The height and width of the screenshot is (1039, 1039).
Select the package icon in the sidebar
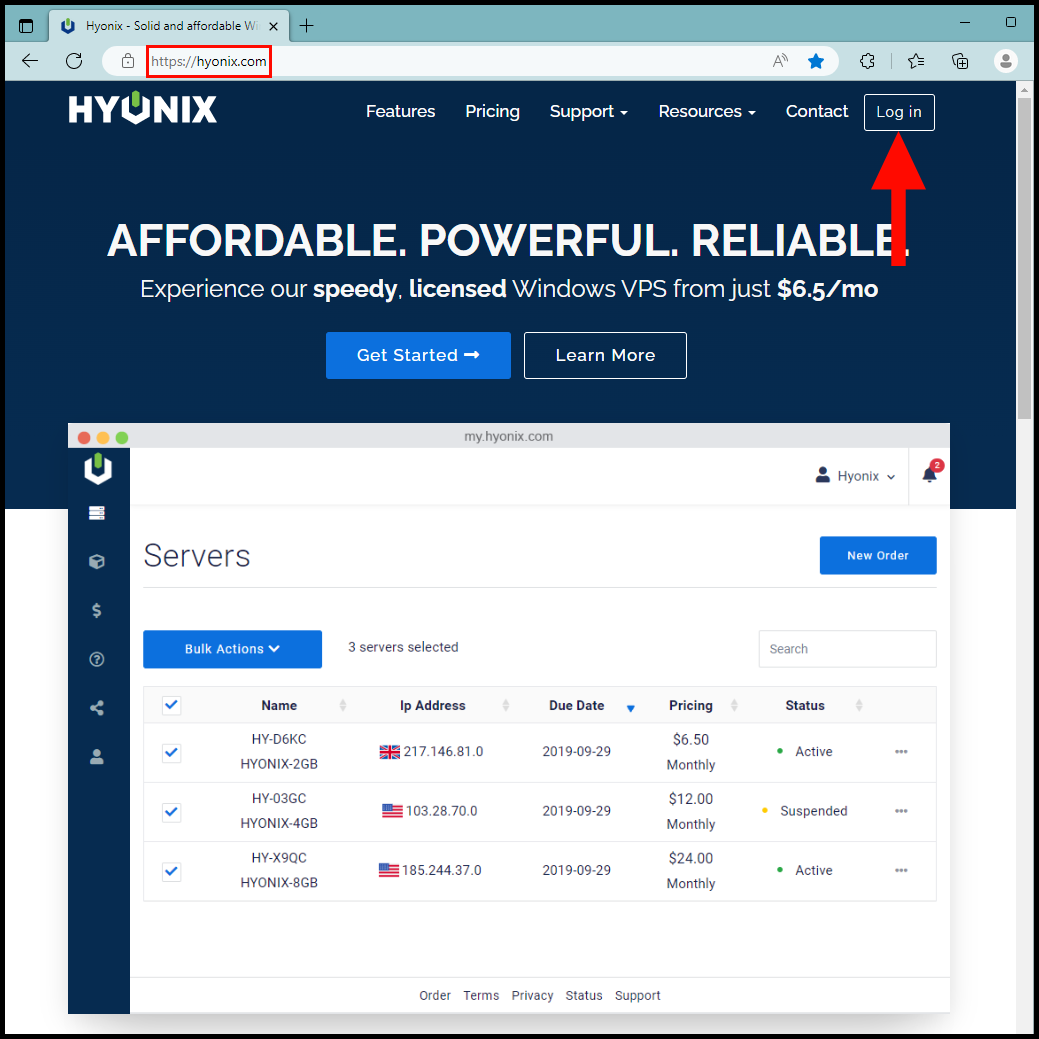click(x=97, y=561)
